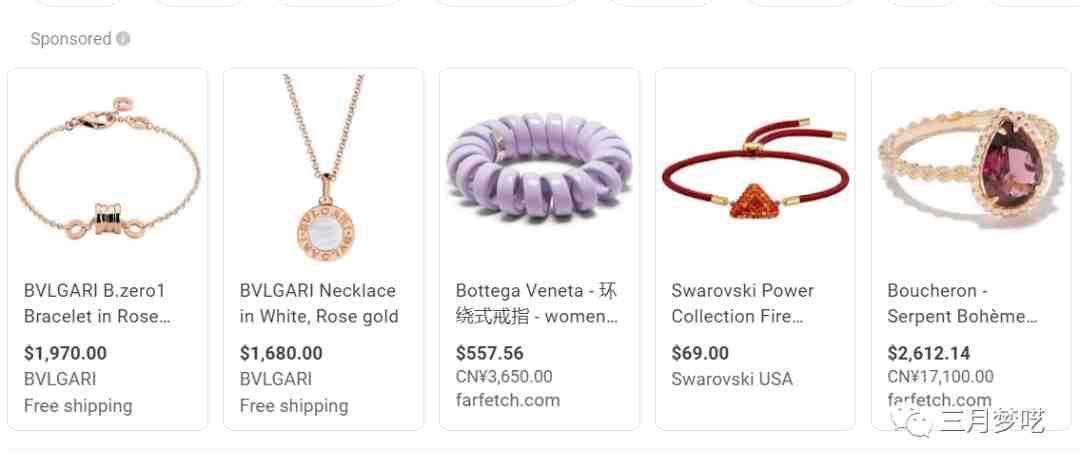This screenshot has width=1080, height=468.
Task: Click the $557.56 price
Action: [x=490, y=354]
